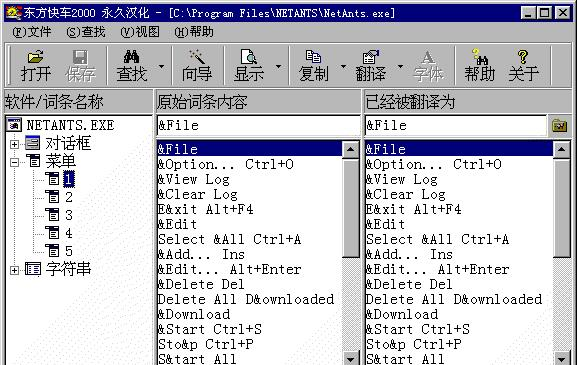
Task: Click up arrow of translated list scrollbar
Action: [562, 149]
